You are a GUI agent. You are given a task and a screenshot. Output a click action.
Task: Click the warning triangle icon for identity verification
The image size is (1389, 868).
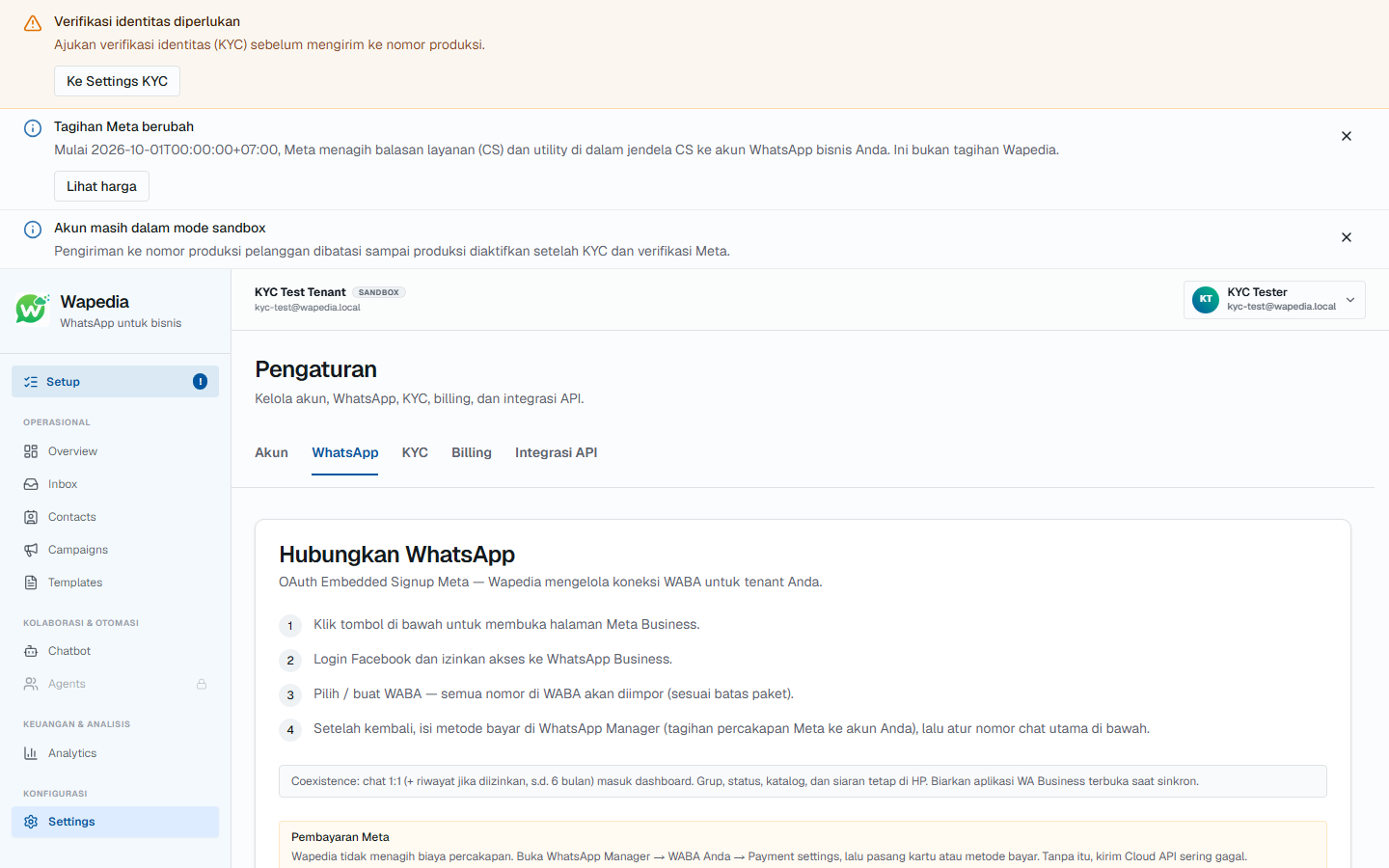click(x=33, y=23)
